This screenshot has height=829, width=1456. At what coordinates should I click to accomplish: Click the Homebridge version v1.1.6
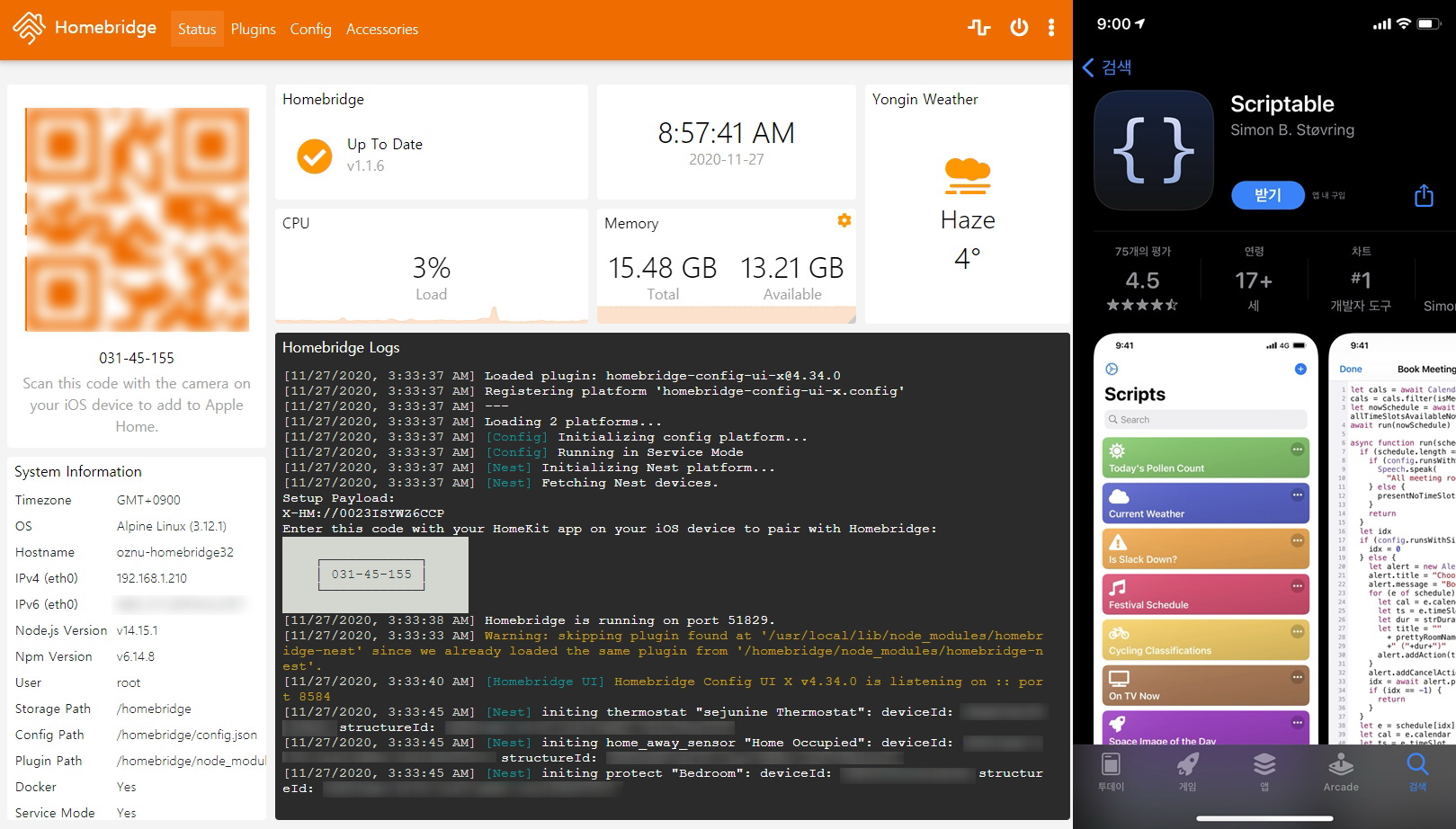point(365,166)
